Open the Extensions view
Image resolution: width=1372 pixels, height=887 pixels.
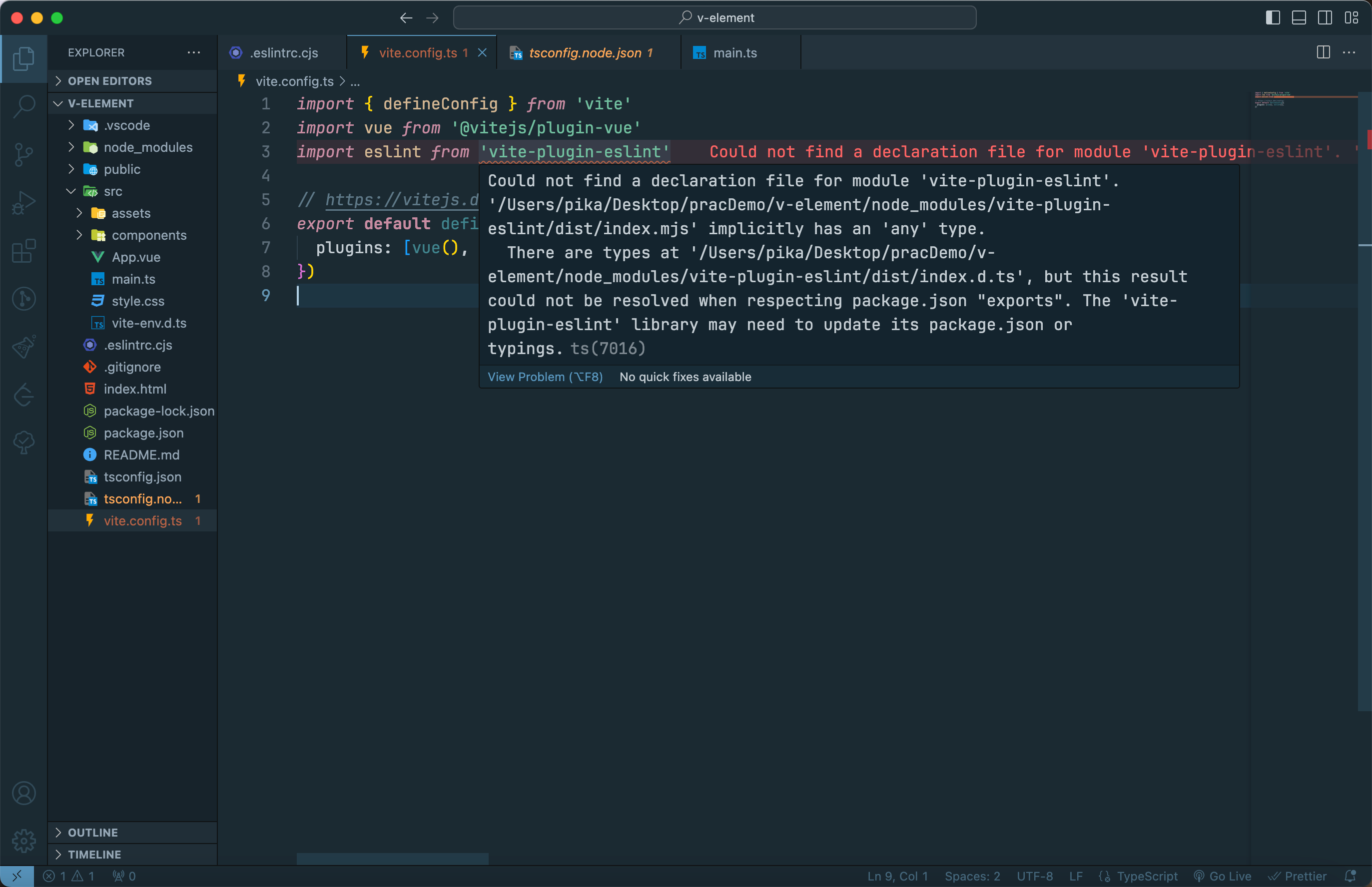23,251
